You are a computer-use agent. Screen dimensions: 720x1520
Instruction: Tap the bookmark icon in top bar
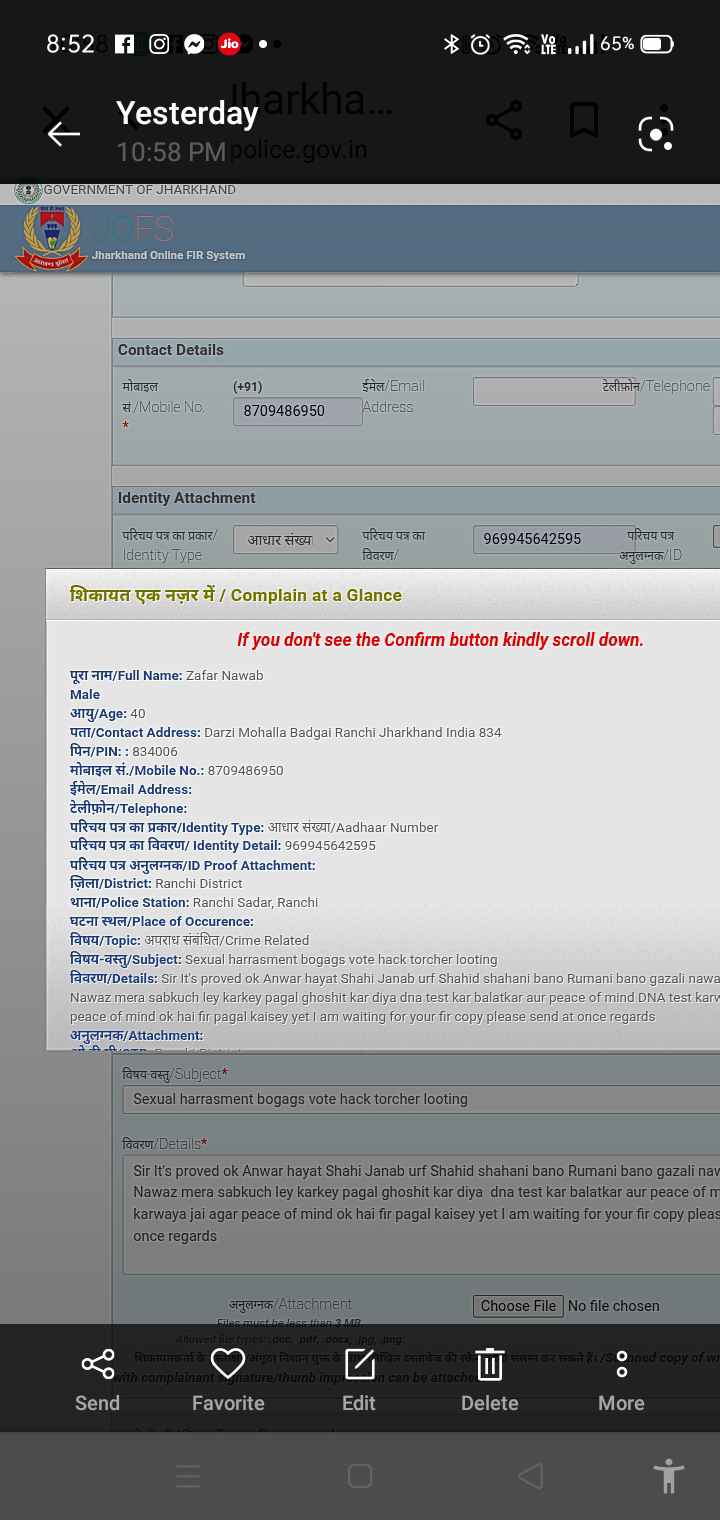point(584,121)
